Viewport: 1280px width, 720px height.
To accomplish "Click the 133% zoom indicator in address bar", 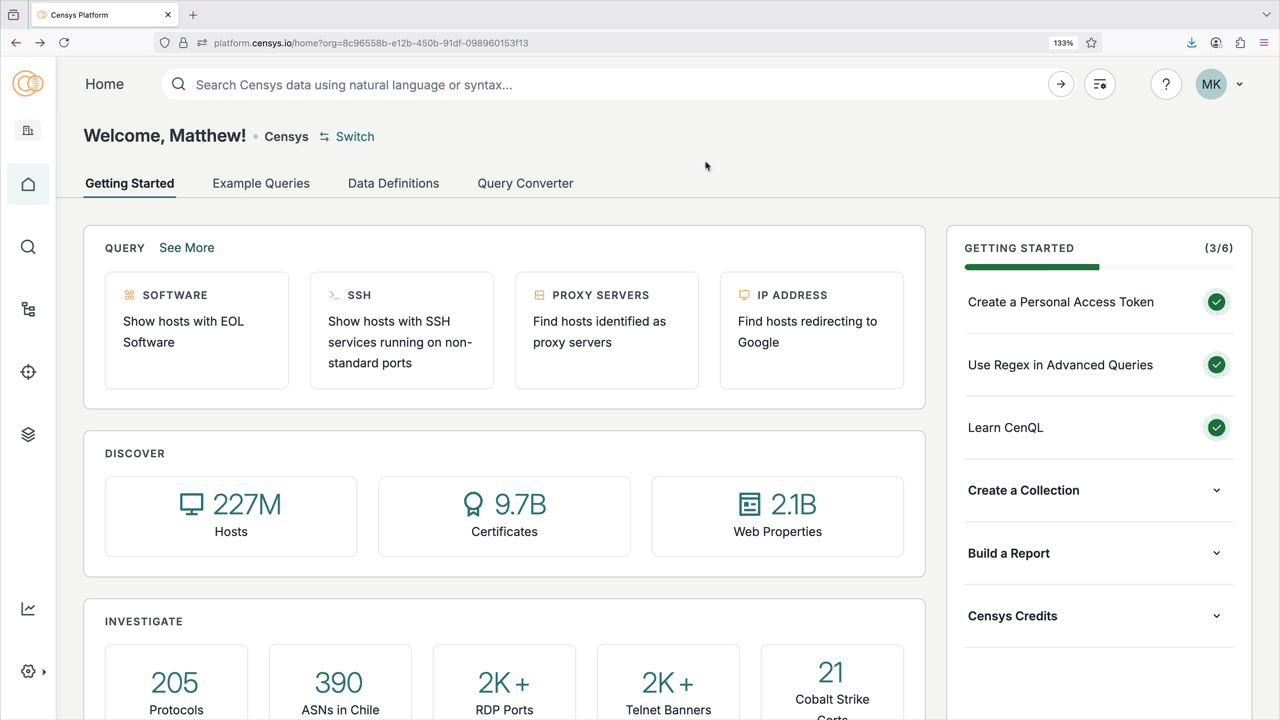I will tap(1063, 43).
